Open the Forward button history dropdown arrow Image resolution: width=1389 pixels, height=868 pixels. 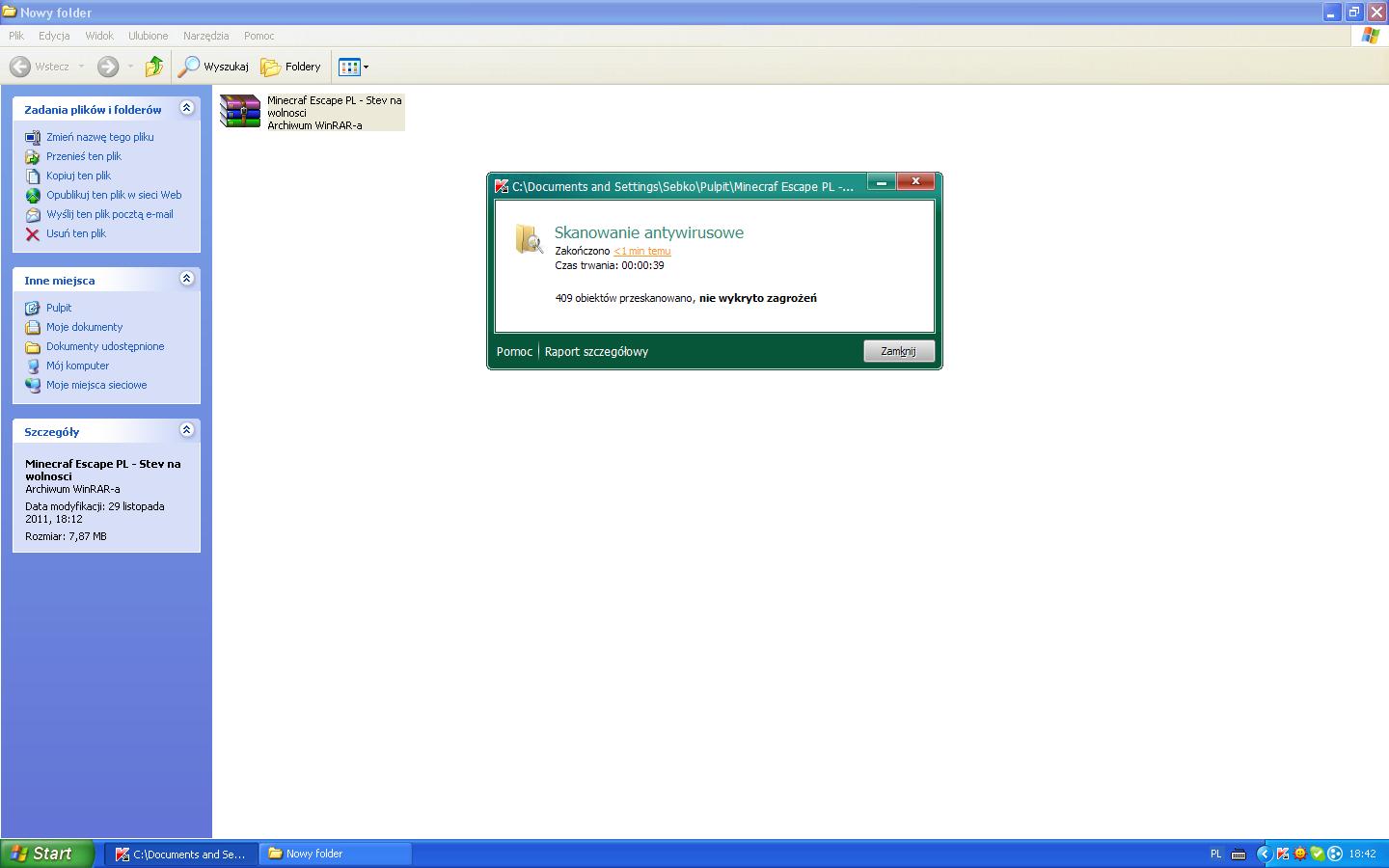[x=130, y=67]
